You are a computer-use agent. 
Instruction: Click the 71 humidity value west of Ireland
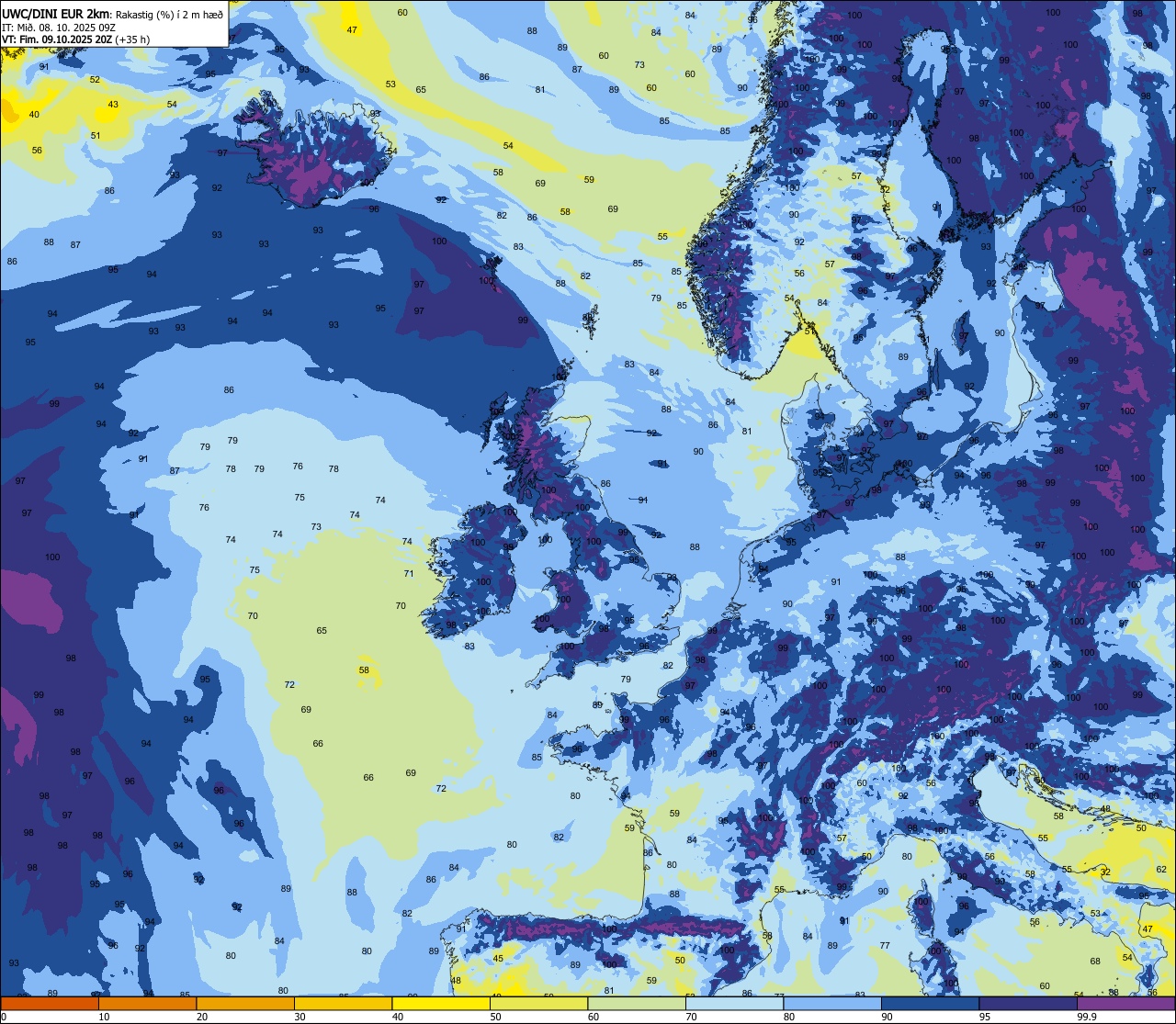click(x=409, y=574)
